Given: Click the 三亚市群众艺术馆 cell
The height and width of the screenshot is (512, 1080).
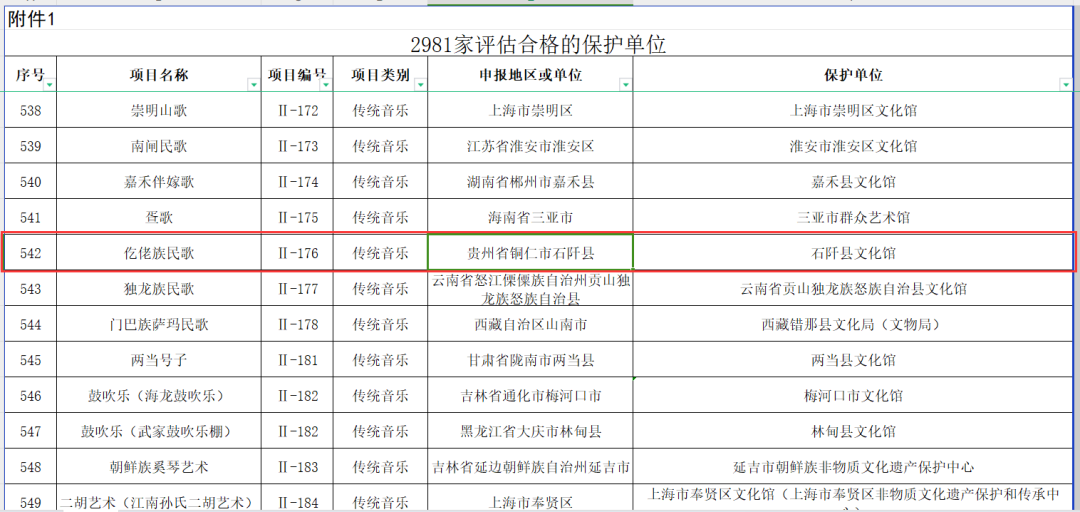Looking at the screenshot, I should pyautogui.click(x=853, y=217).
